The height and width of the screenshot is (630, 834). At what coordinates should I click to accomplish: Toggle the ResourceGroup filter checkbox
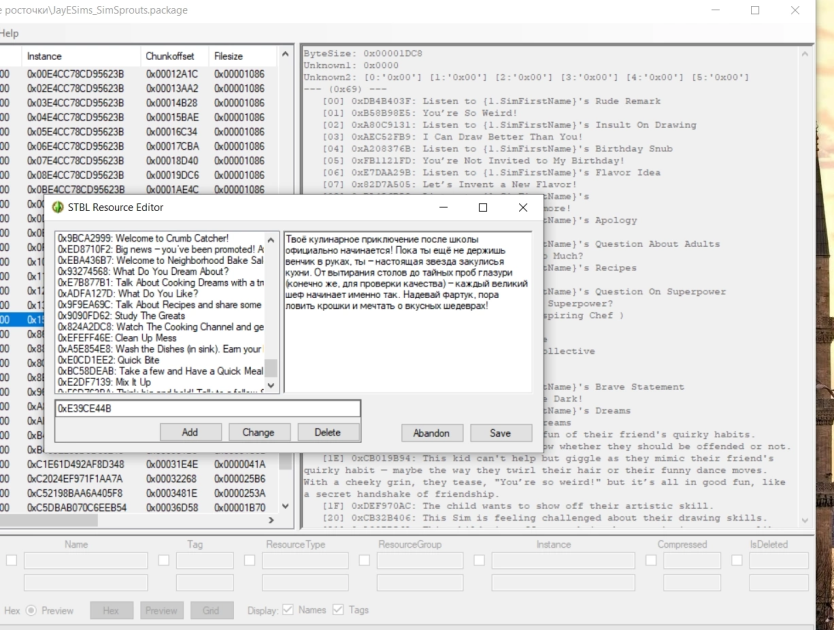click(x=364, y=560)
